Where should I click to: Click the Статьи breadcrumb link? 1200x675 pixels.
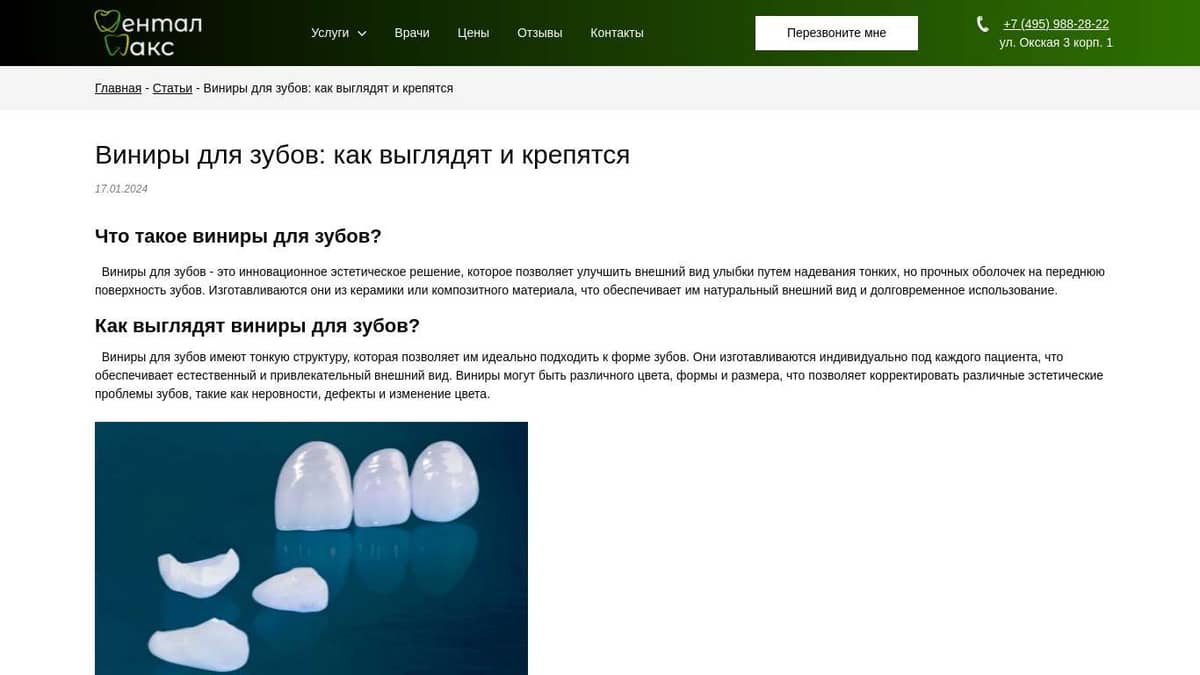point(172,87)
